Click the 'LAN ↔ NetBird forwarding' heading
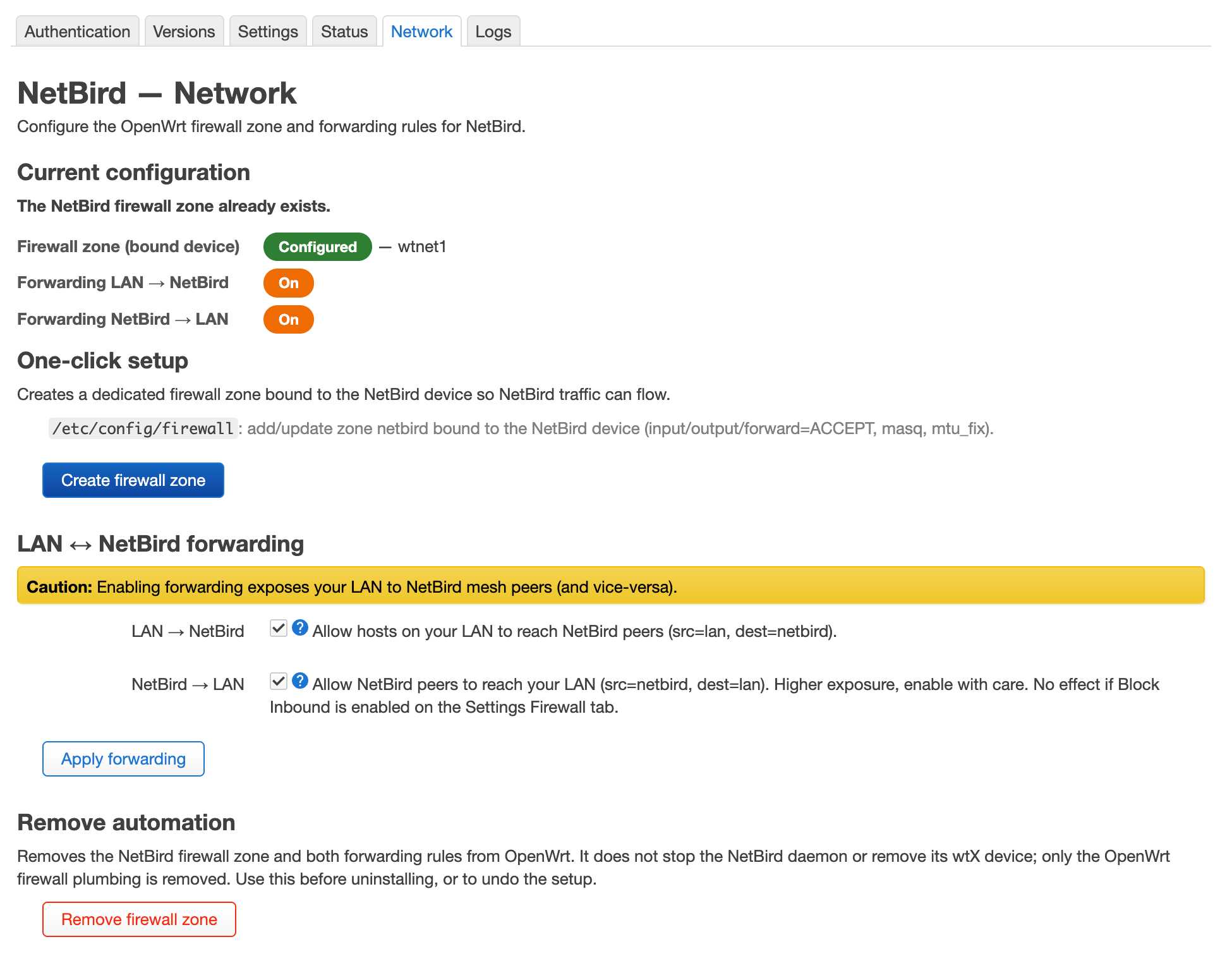1232x968 pixels. 160,544
